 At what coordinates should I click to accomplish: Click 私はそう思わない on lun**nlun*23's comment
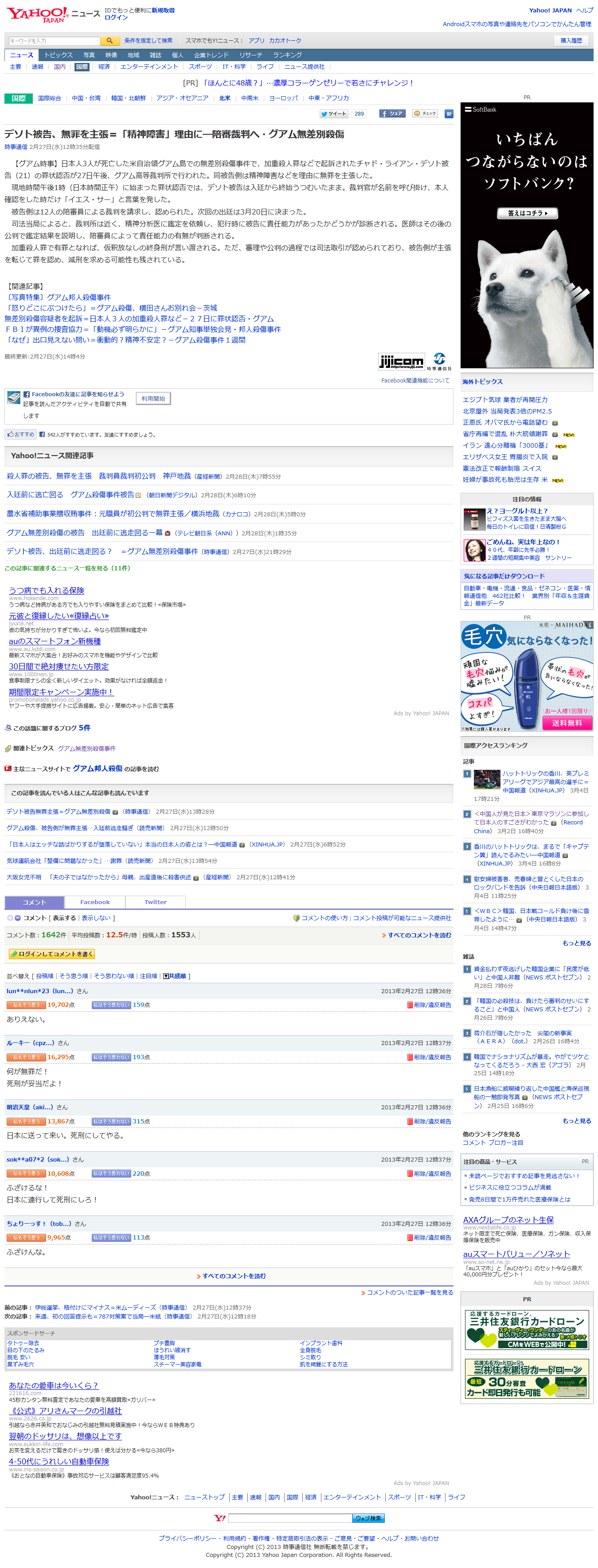coord(111,1005)
